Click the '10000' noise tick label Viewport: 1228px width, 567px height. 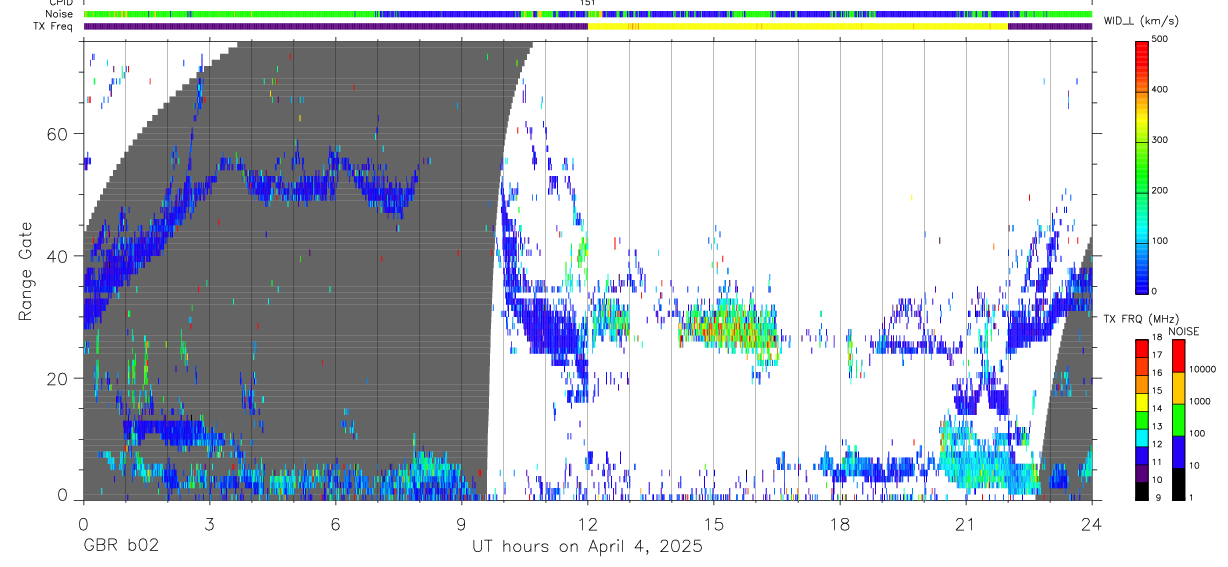click(1202, 369)
